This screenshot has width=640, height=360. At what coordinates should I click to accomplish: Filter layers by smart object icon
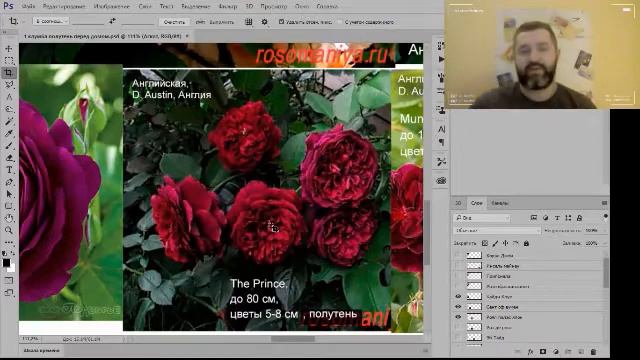[x=579, y=218]
